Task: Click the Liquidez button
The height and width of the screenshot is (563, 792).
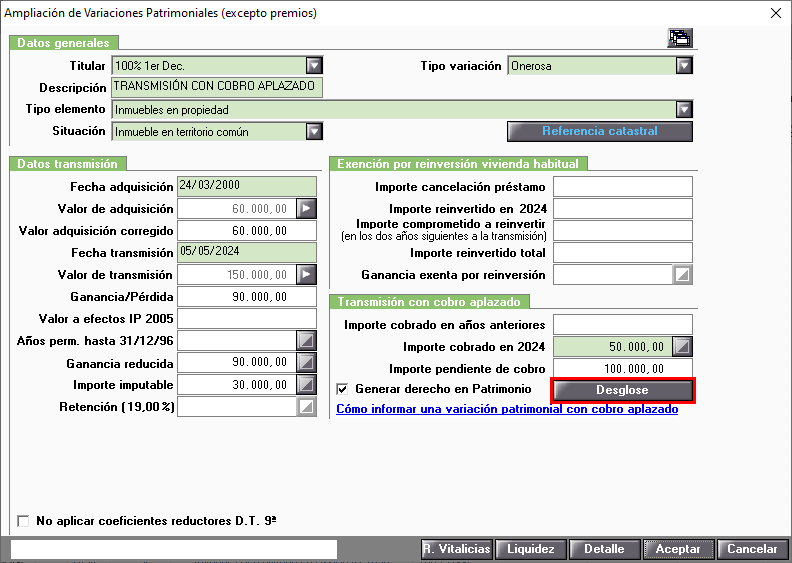Action: pyautogui.click(x=530, y=549)
